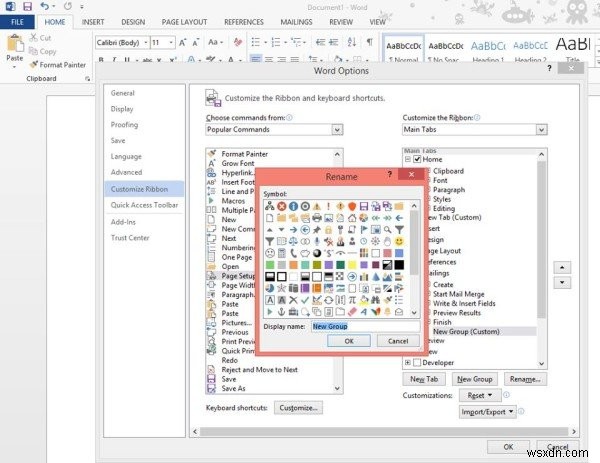Choose the binoculars symbol

[x=376, y=300]
